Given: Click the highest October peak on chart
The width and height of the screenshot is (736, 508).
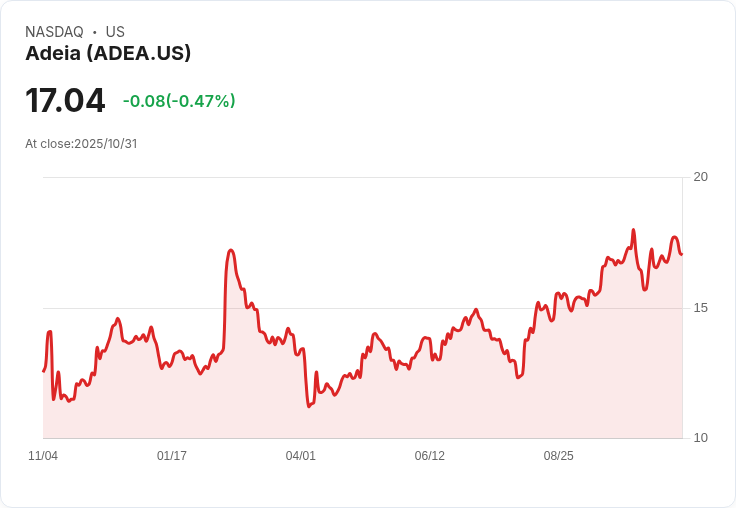Looking at the screenshot, I should pos(633,230).
